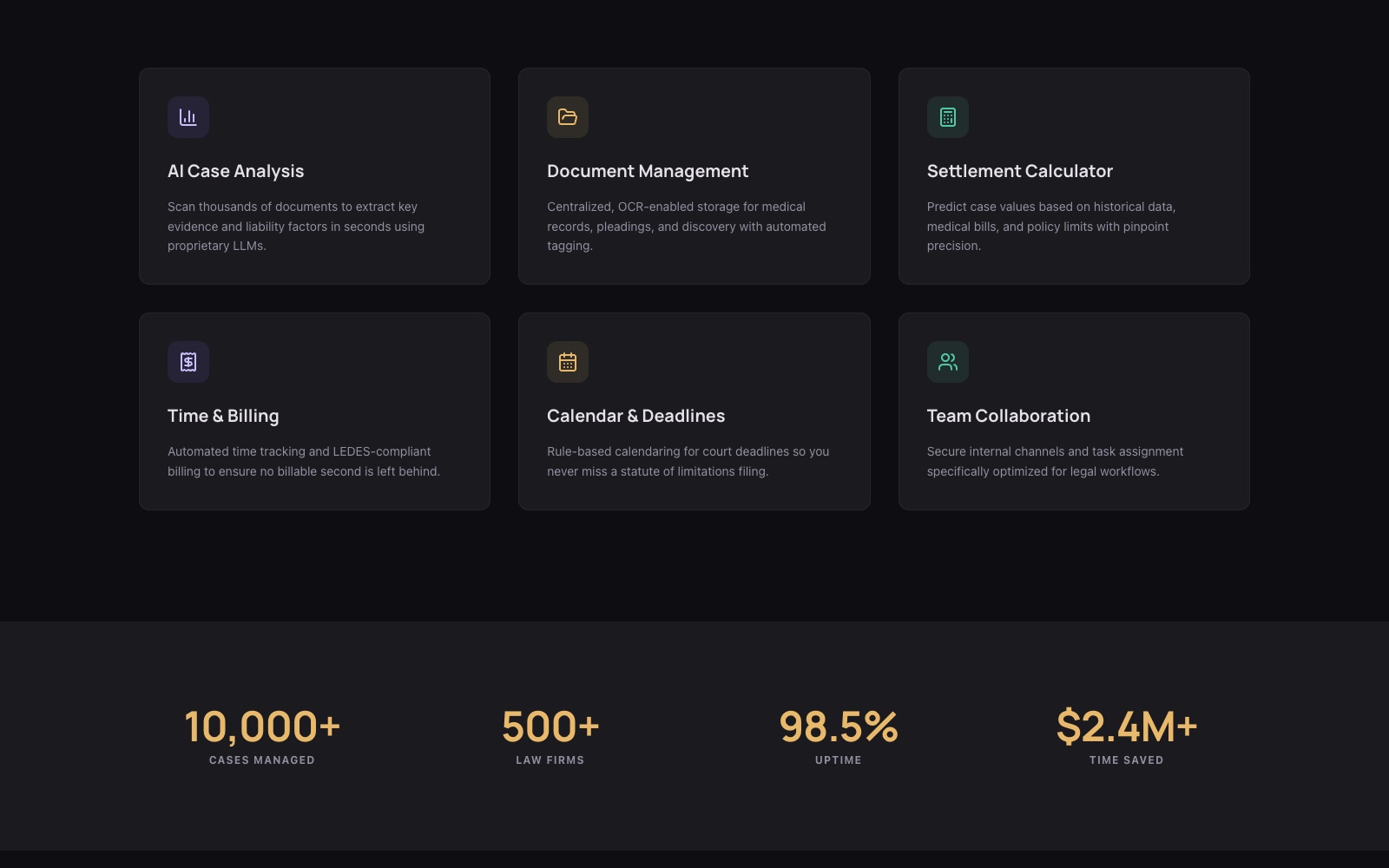Click the 'Scan thousands of documents' description
Screen dimensions: 1389x868
296,227
